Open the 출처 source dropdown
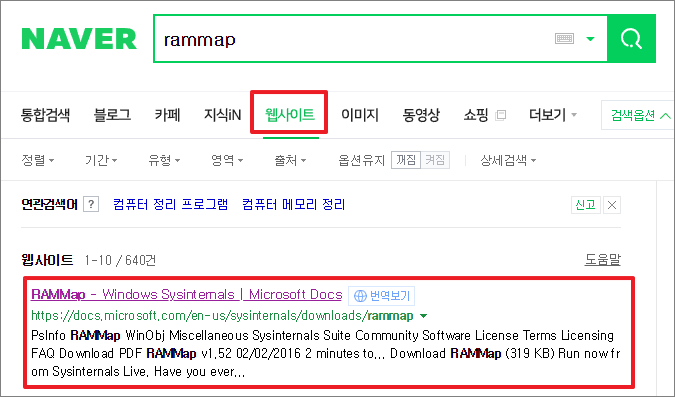The height and width of the screenshot is (397, 675). tap(290, 160)
